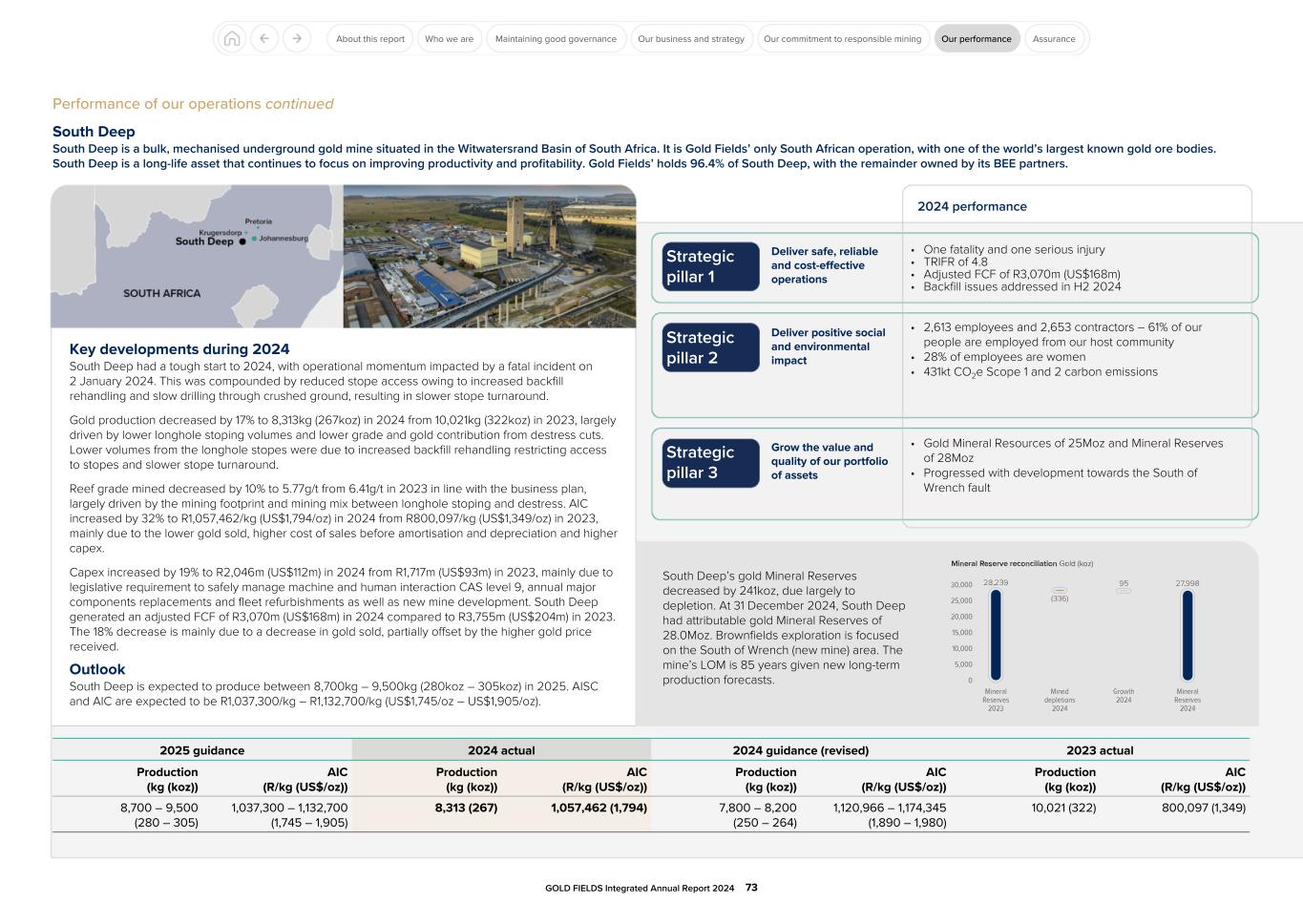This screenshot has width=1303, height=924.
Task: Switch to the 'Who we are' tab
Action: tap(450, 39)
